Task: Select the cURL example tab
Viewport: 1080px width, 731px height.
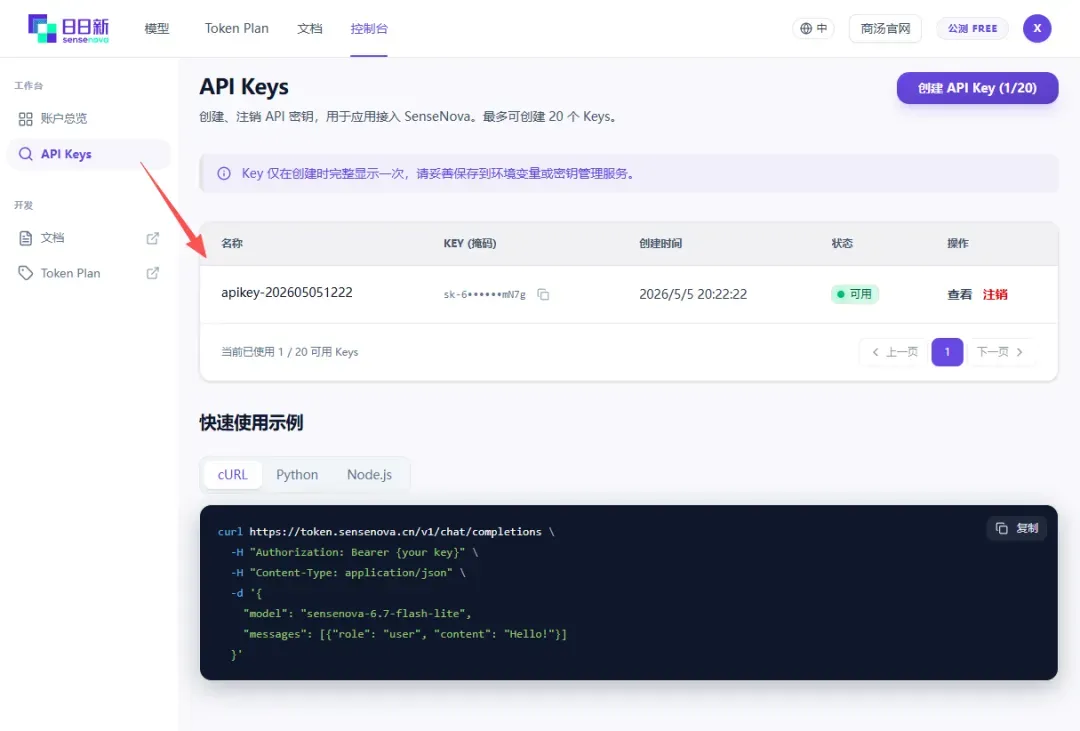Action: click(233, 475)
